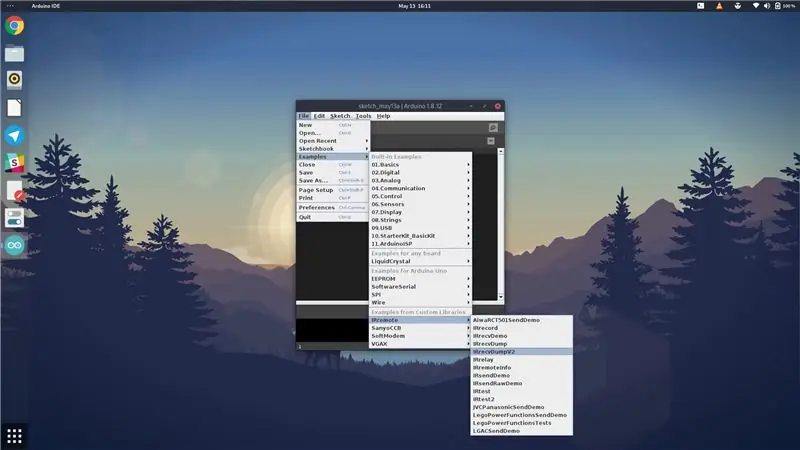Expand the EEPROM examples submenu

point(420,279)
